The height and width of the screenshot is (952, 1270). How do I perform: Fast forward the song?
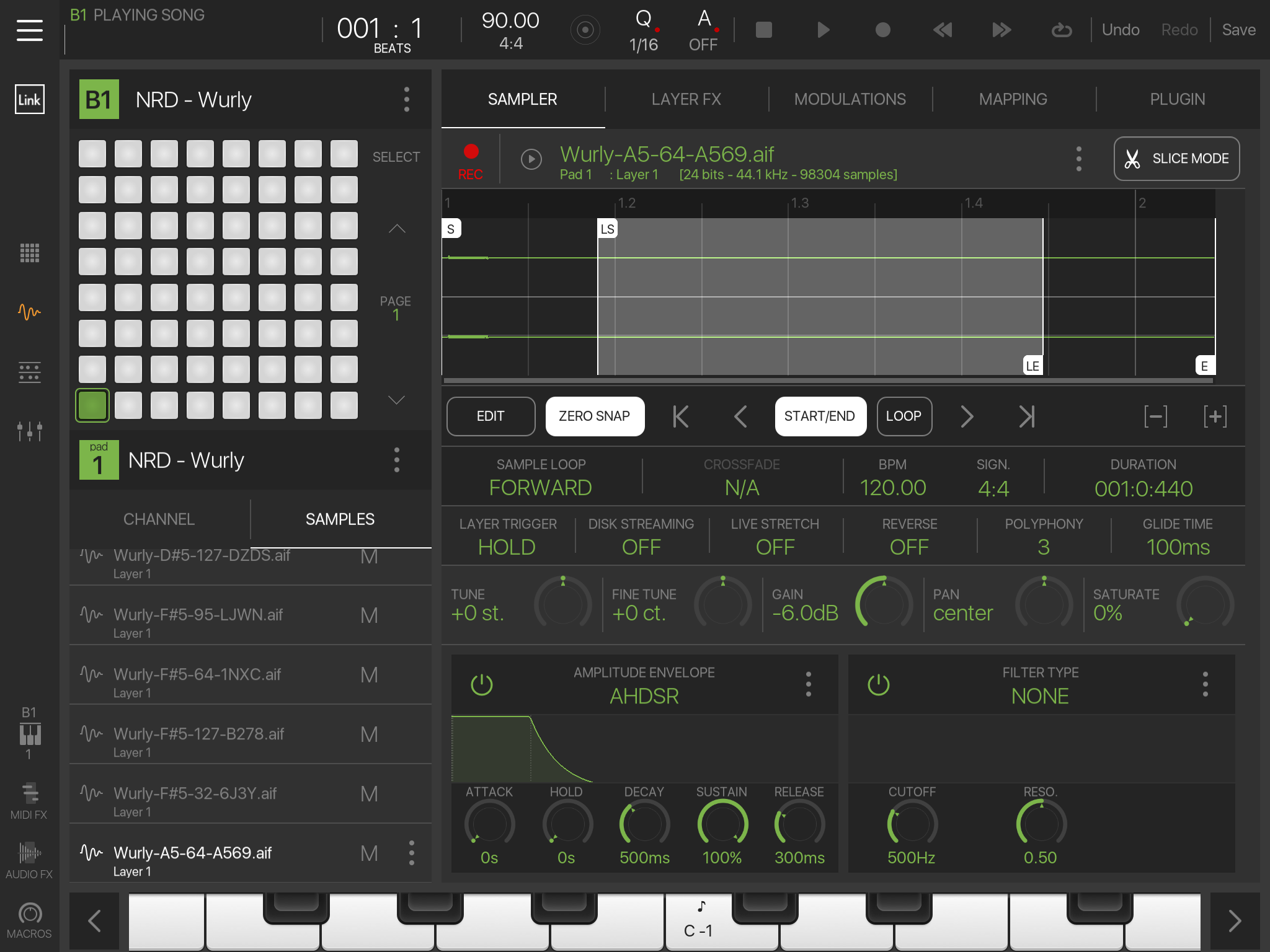tap(1001, 30)
